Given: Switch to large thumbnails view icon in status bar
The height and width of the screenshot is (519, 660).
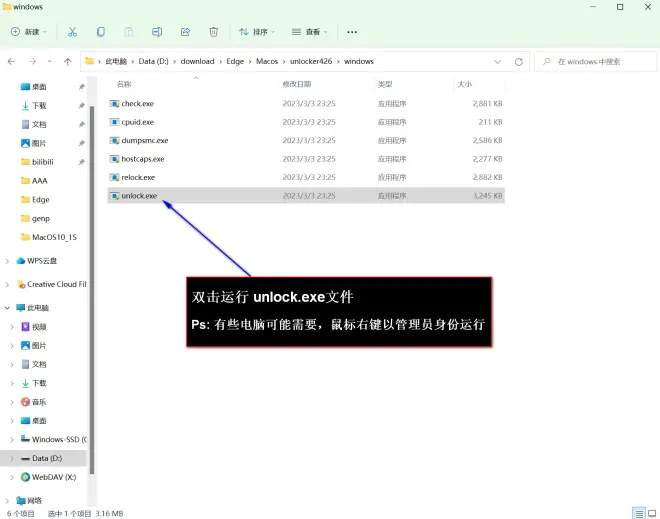Looking at the screenshot, I should 652,513.
